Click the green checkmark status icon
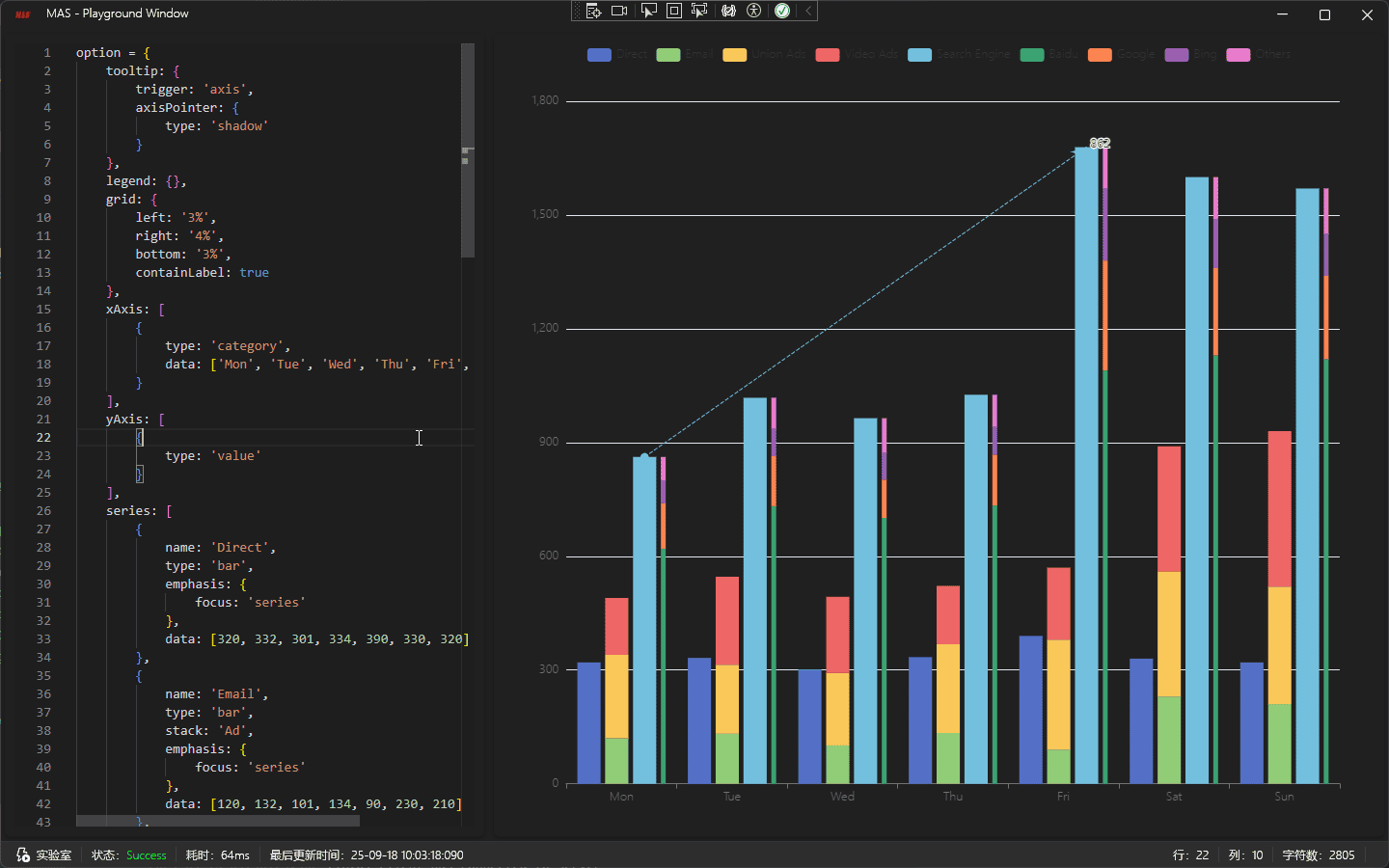1389x868 pixels. pos(782,11)
